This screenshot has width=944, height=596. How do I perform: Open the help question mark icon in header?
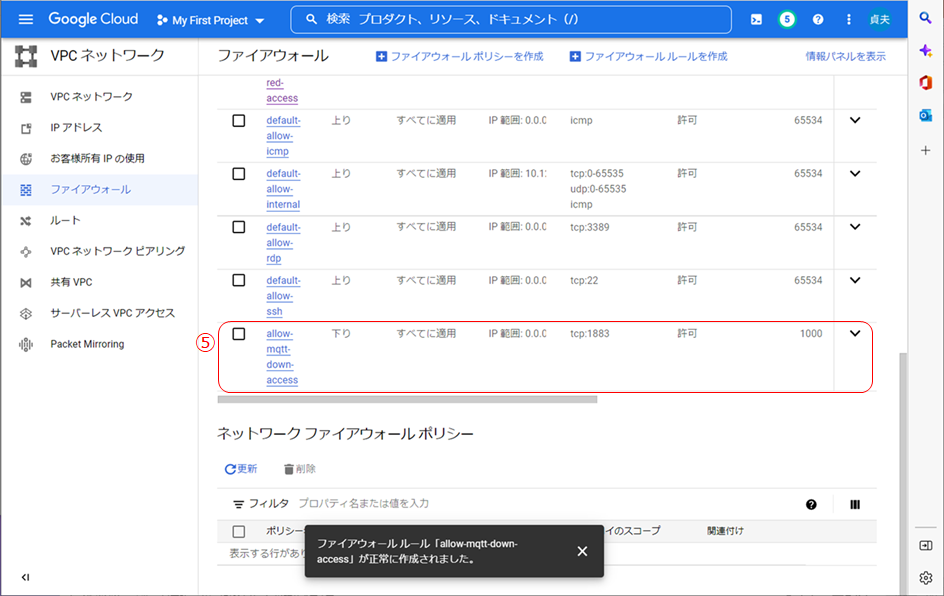818,20
